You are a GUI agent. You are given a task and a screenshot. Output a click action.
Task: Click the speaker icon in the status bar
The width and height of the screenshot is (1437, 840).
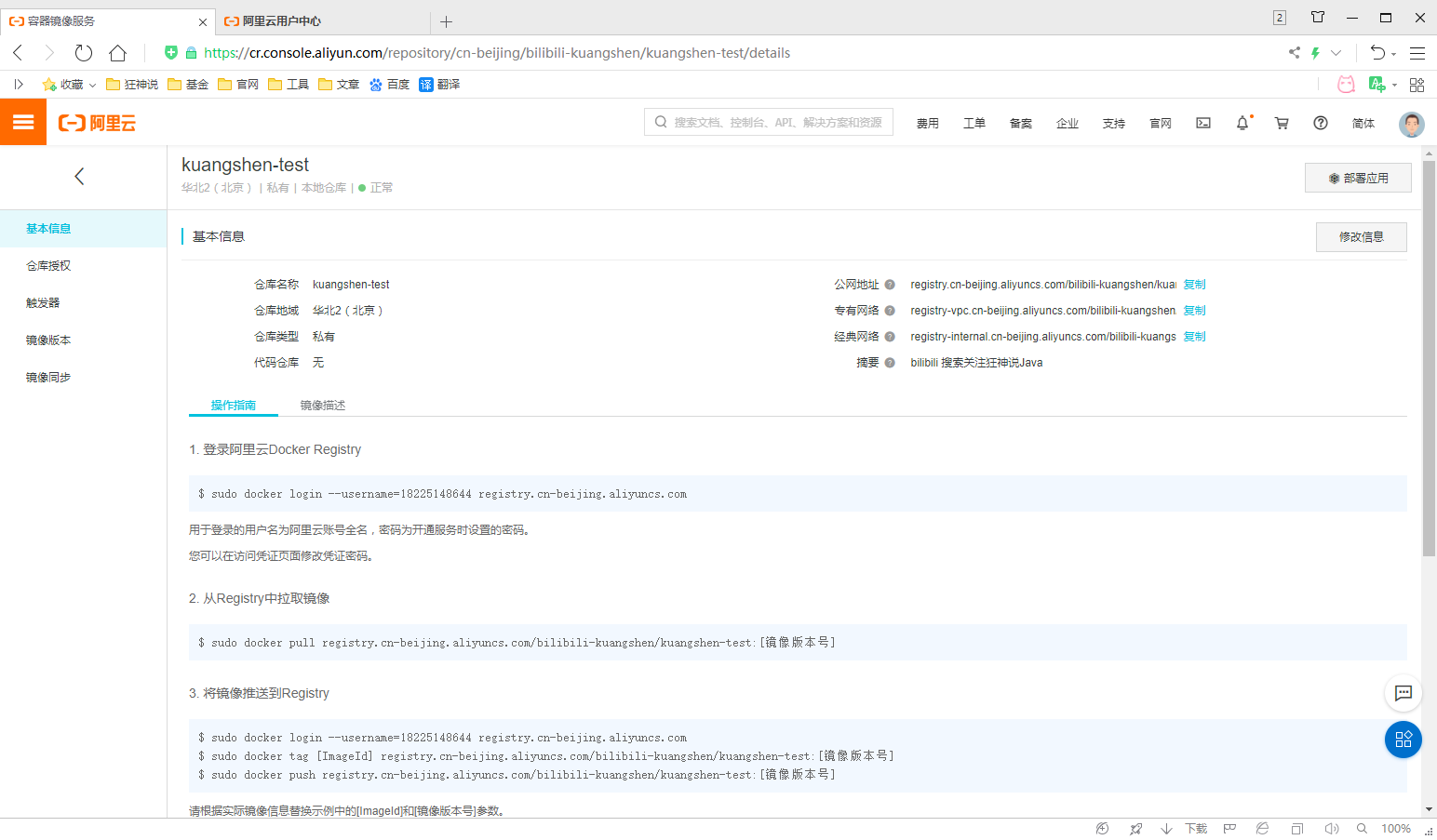[x=1331, y=828]
